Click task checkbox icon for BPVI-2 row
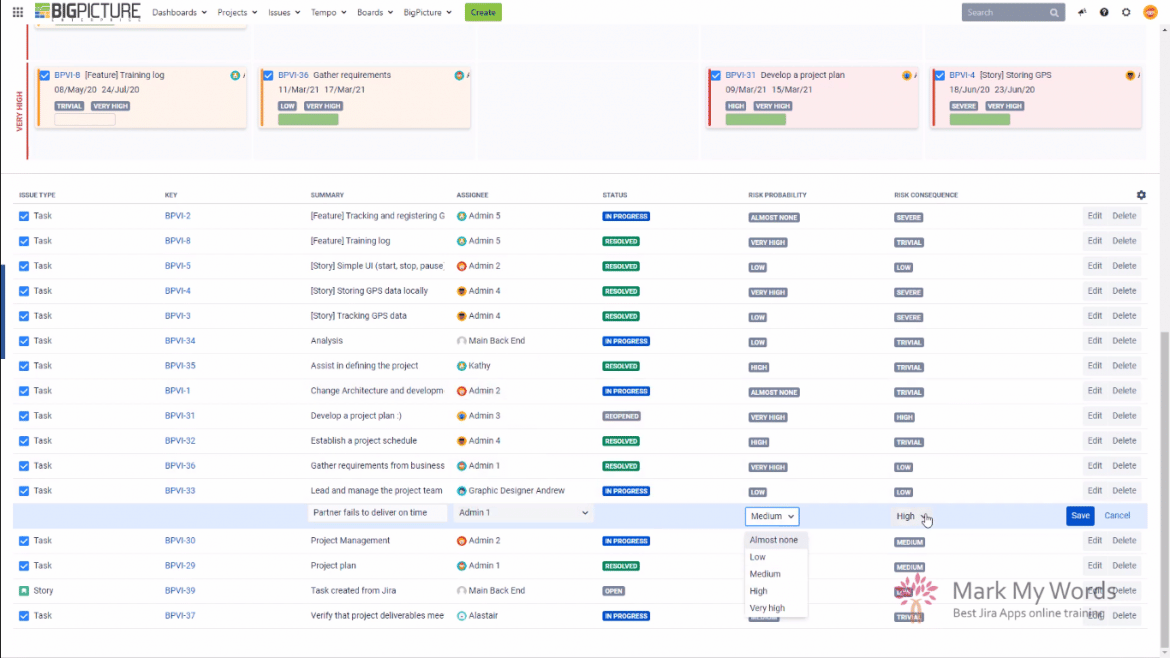The image size is (1170, 658). (24, 216)
